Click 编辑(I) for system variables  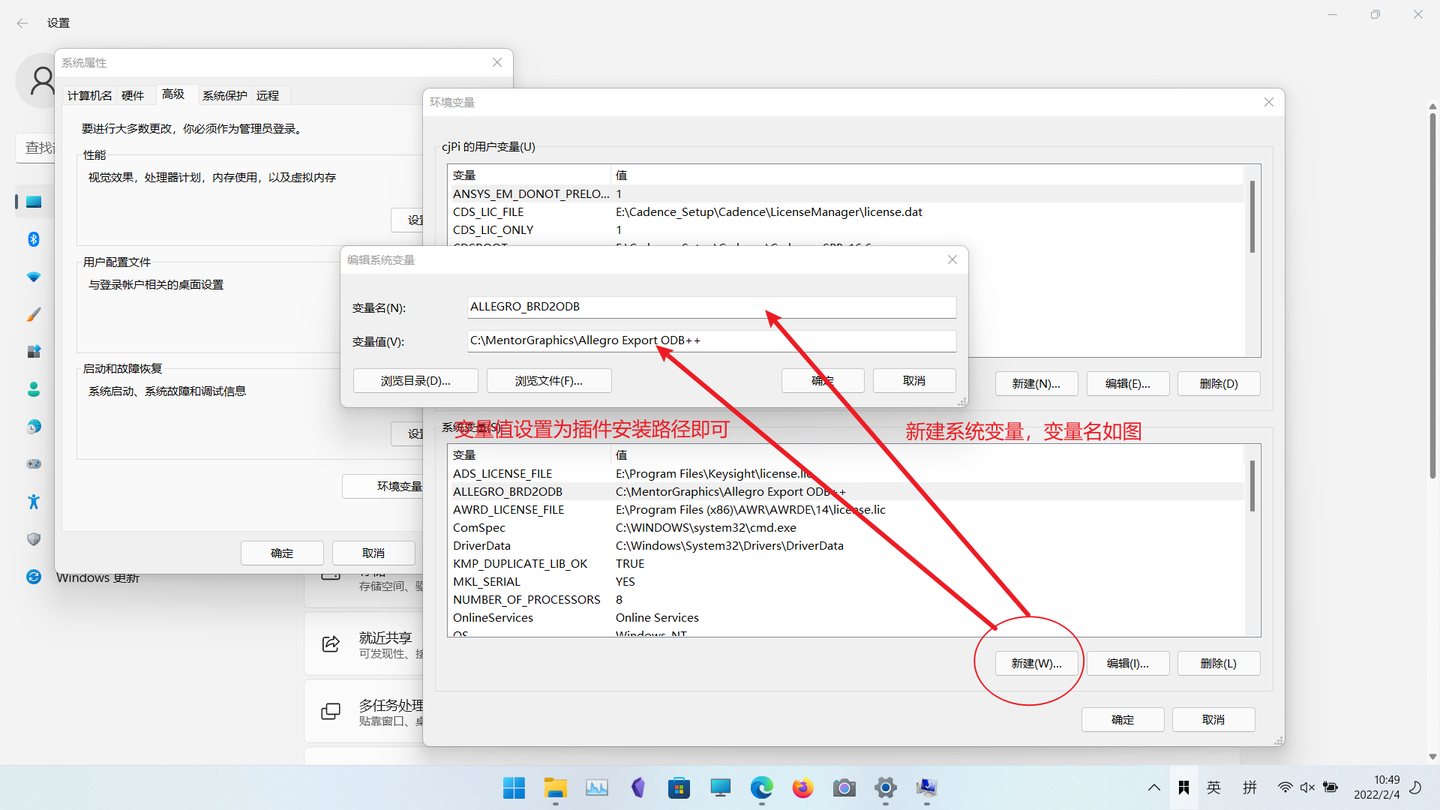coord(1128,662)
